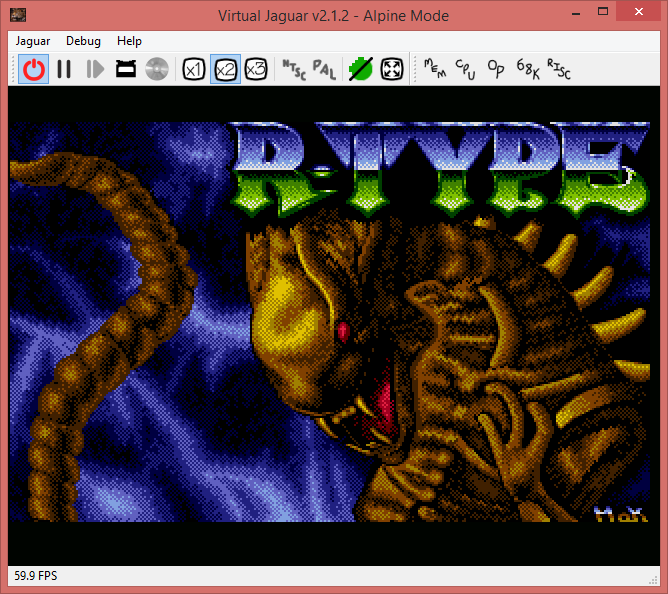Open the 68K disassembly browser
The width and height of the screenshot is (668, 594).
point(527,69)
